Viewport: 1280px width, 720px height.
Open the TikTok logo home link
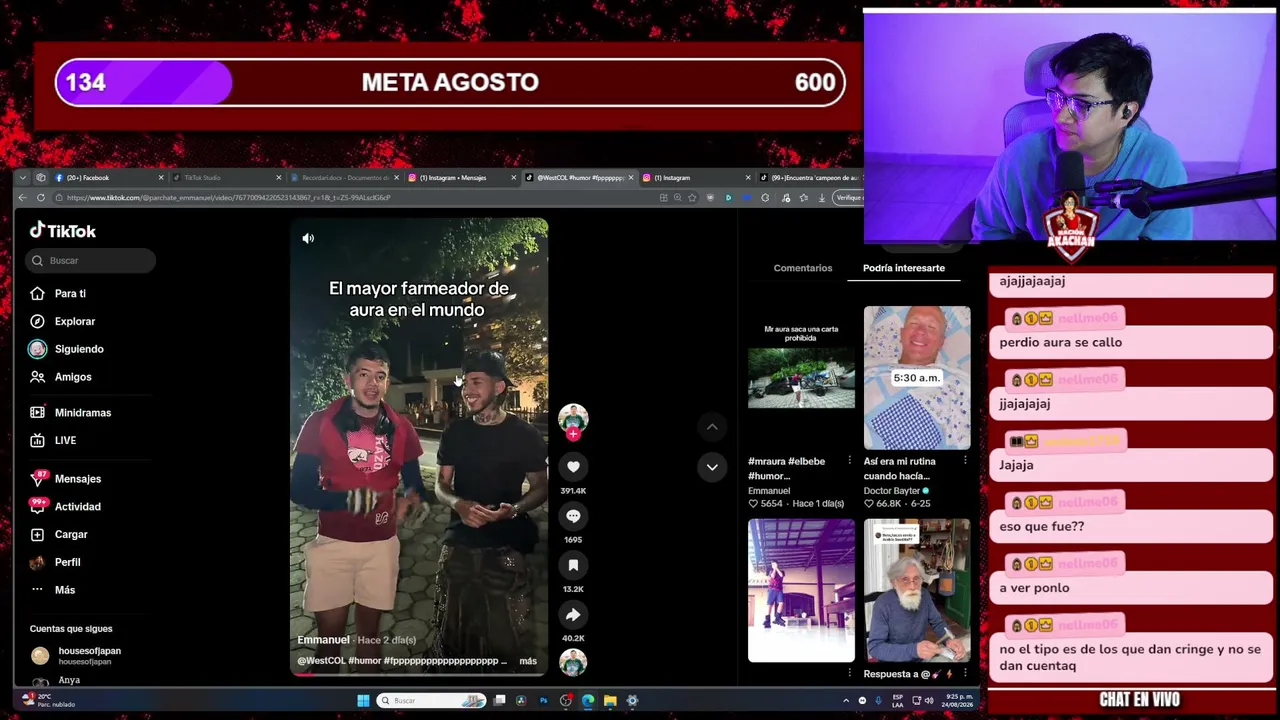click(63, 231)
